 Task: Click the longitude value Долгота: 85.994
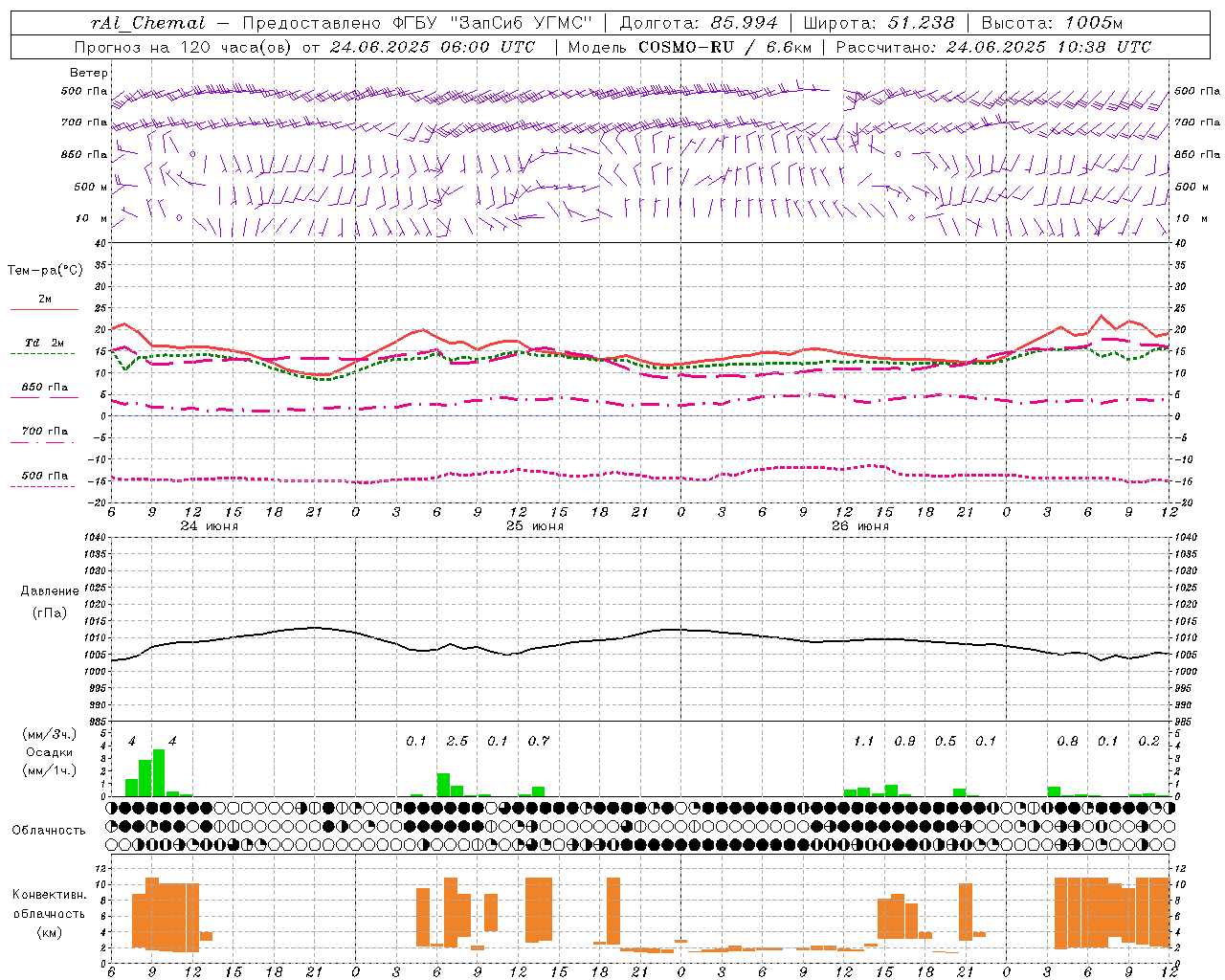coord(699,23)
